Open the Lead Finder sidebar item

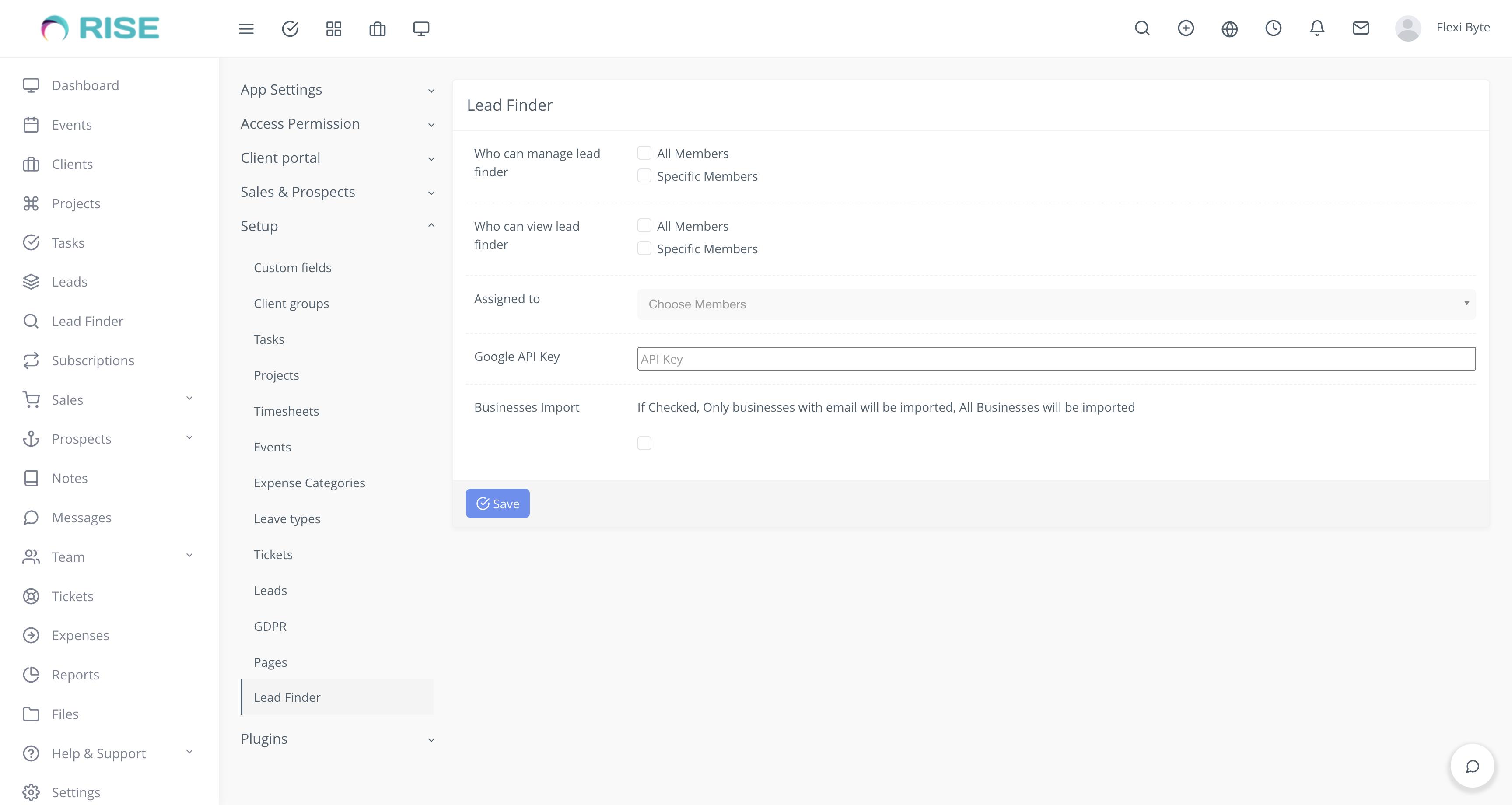point(87,321)
